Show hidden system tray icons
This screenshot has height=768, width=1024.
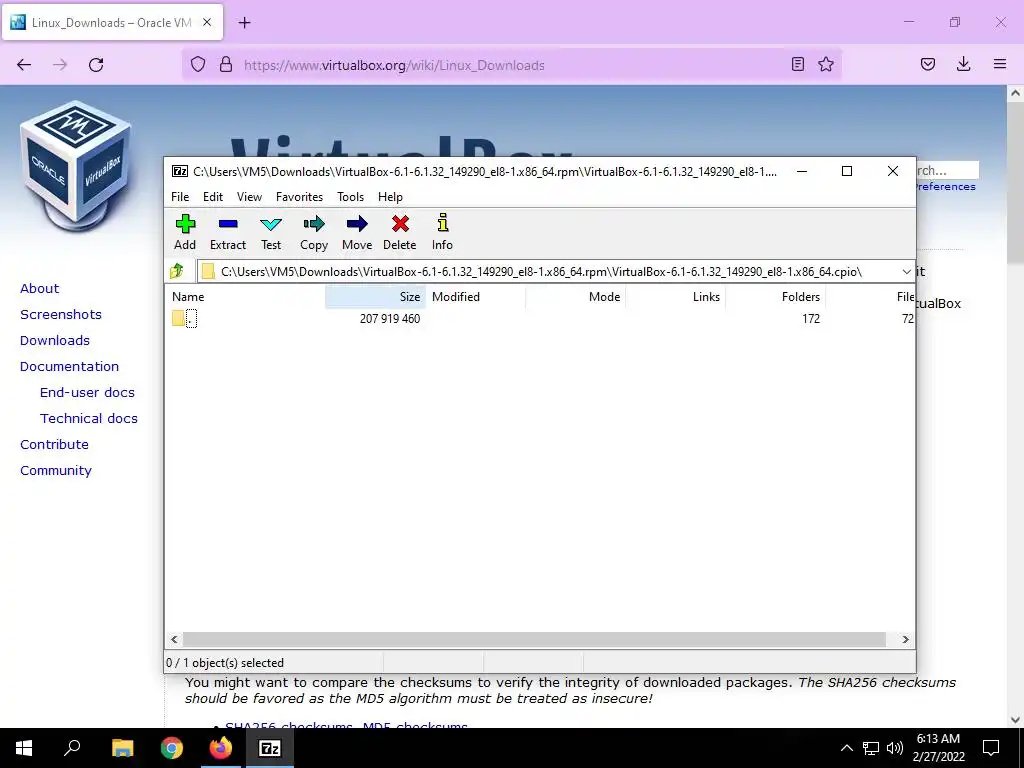click(846, 748)
